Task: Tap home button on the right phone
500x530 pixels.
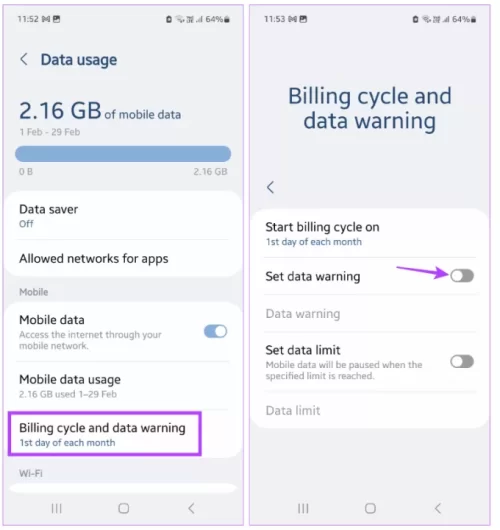Action: [370, 508]
